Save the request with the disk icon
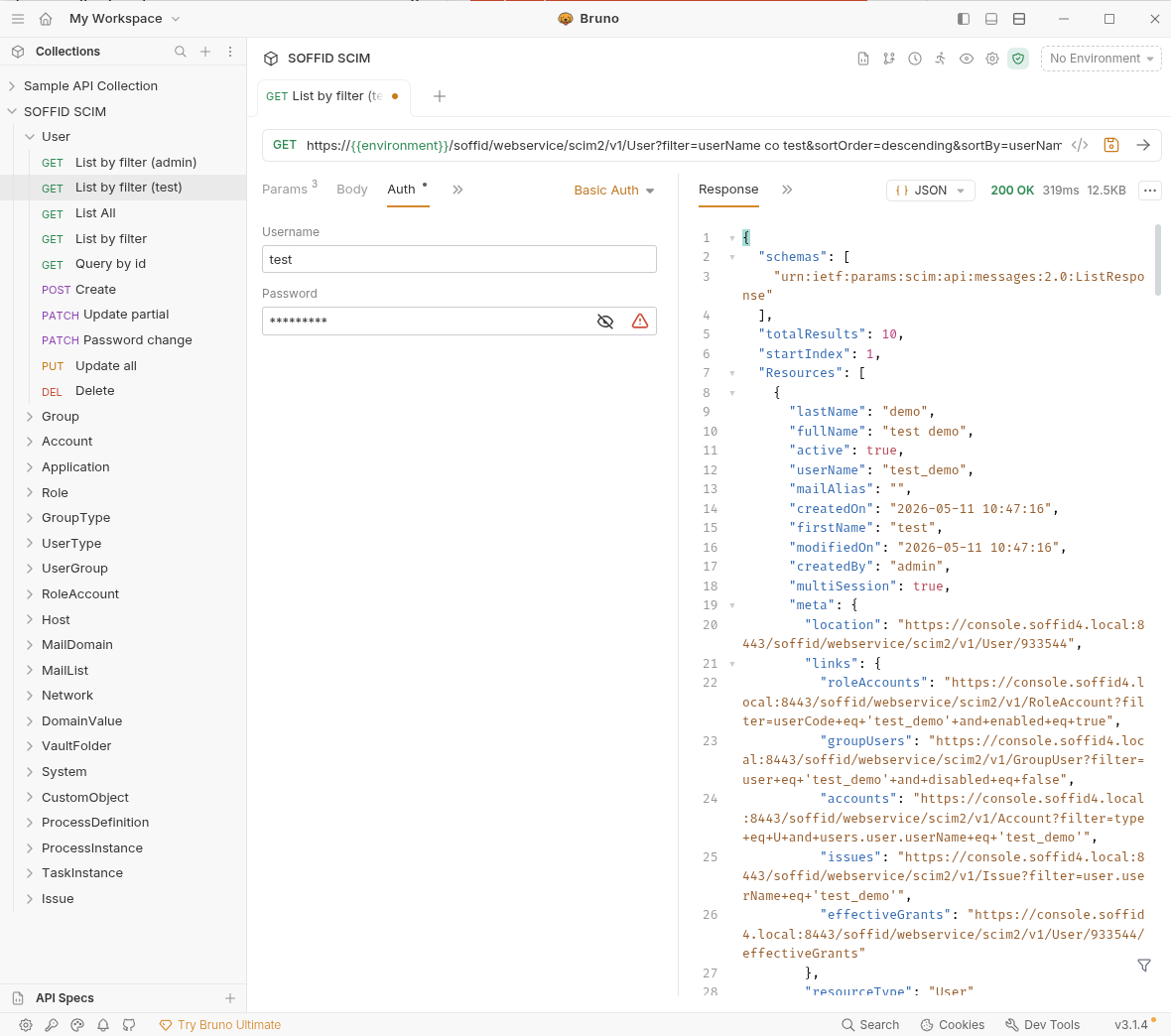Image resolution: width=1171 pixels, height=1036 pixels. (1111, 145)
